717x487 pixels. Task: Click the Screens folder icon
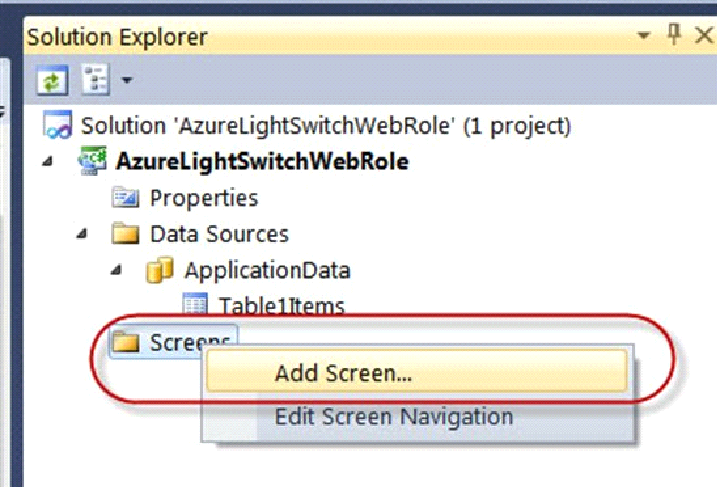pos(126,343)
